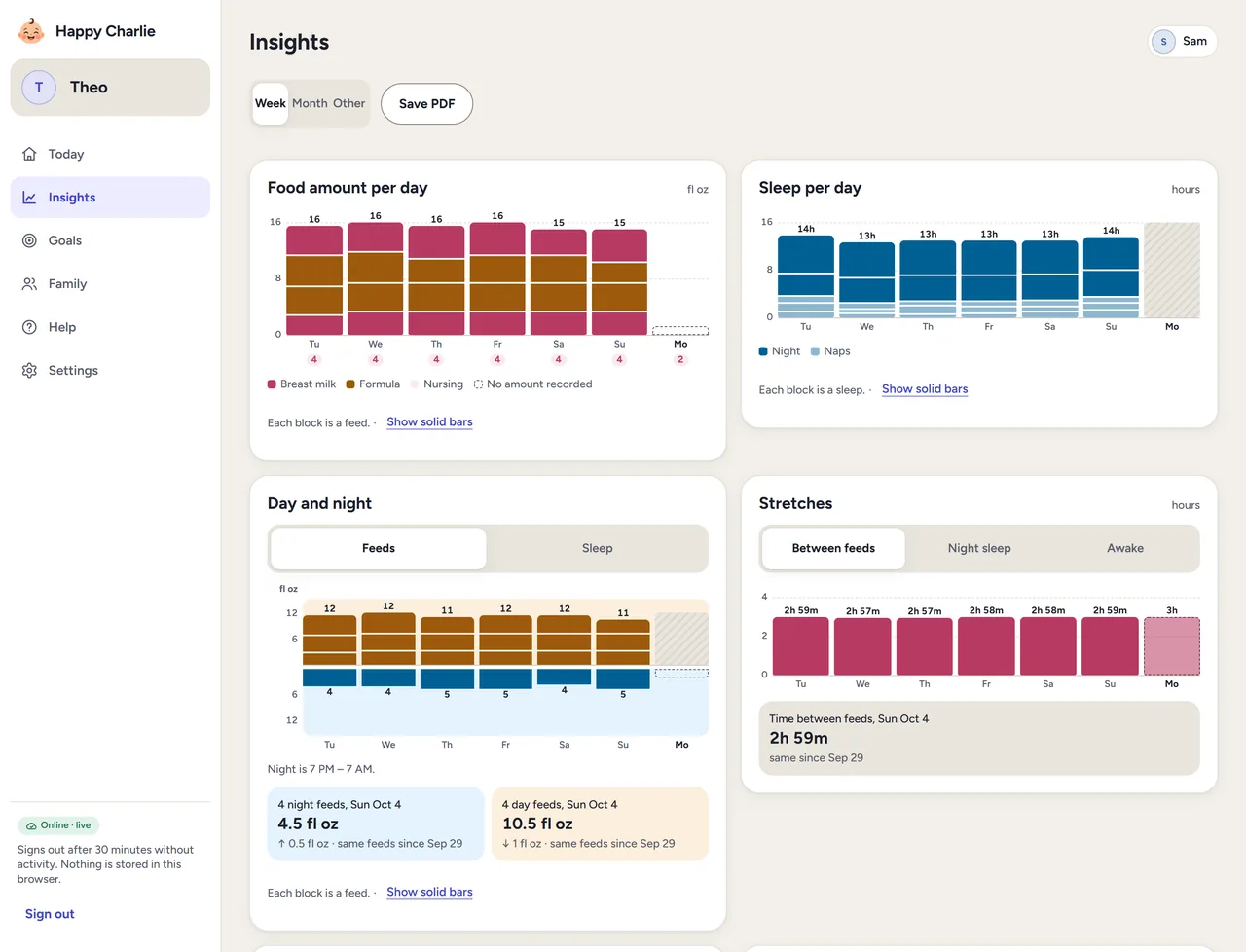The width and height of the screenshot is (1246, 952).
Task: Click the Online live cloud icon
Action: [x=31, y=825]
